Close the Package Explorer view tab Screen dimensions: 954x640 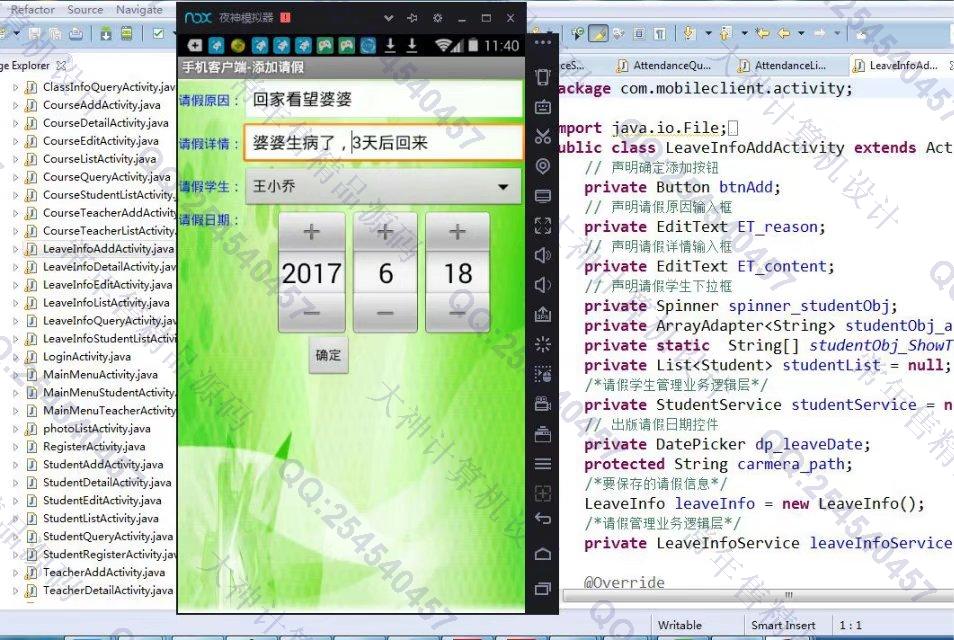(x=61, y=65)
